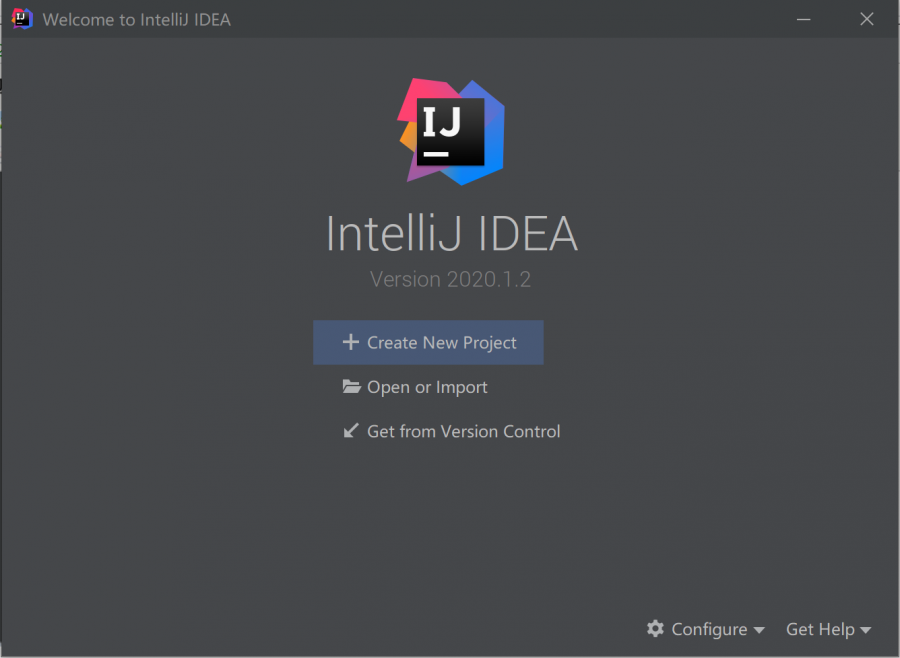Click the gear icon next to Configure
Screen dimensions: 900x658
[x=655, y=629]
